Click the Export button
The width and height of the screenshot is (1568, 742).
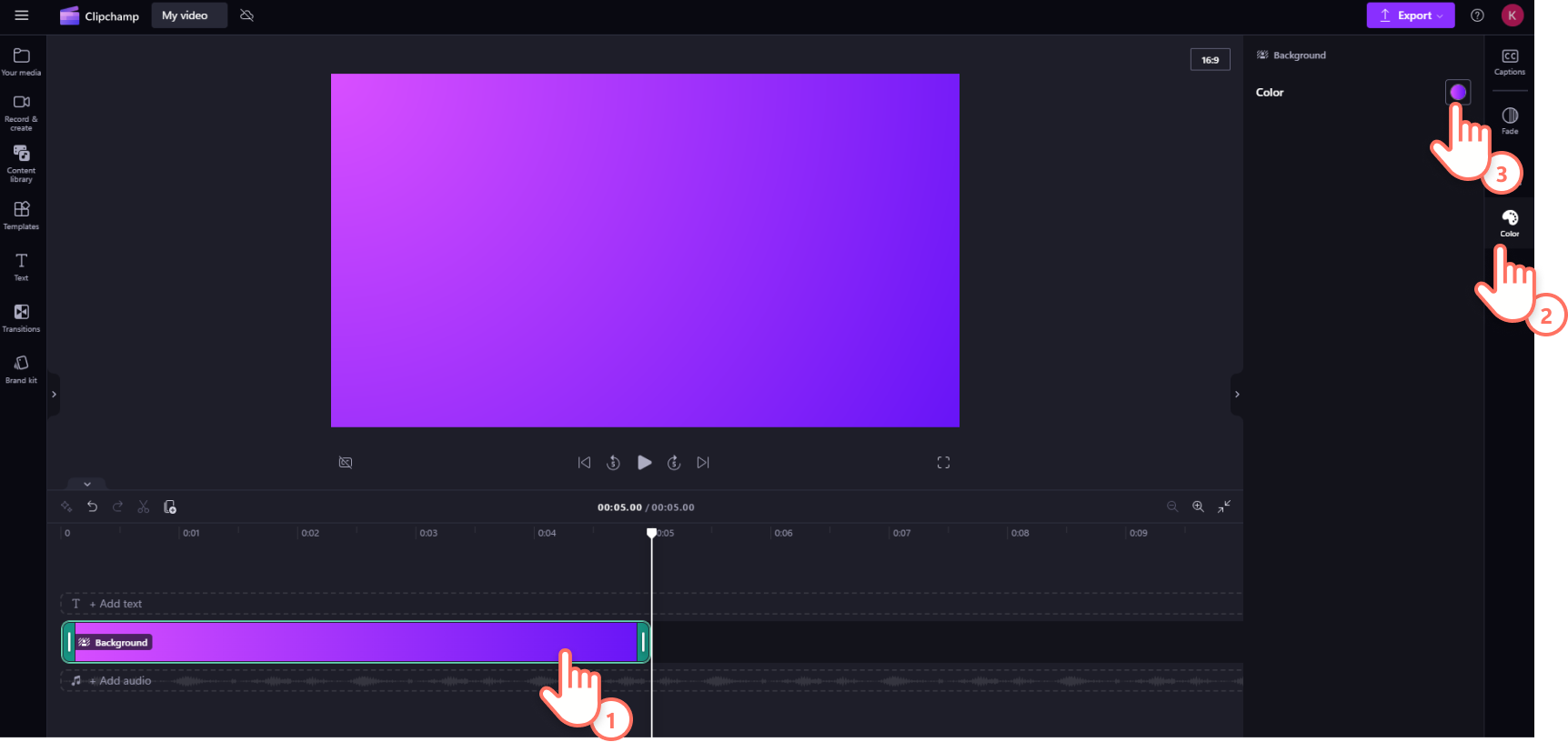pos(1410,15)
